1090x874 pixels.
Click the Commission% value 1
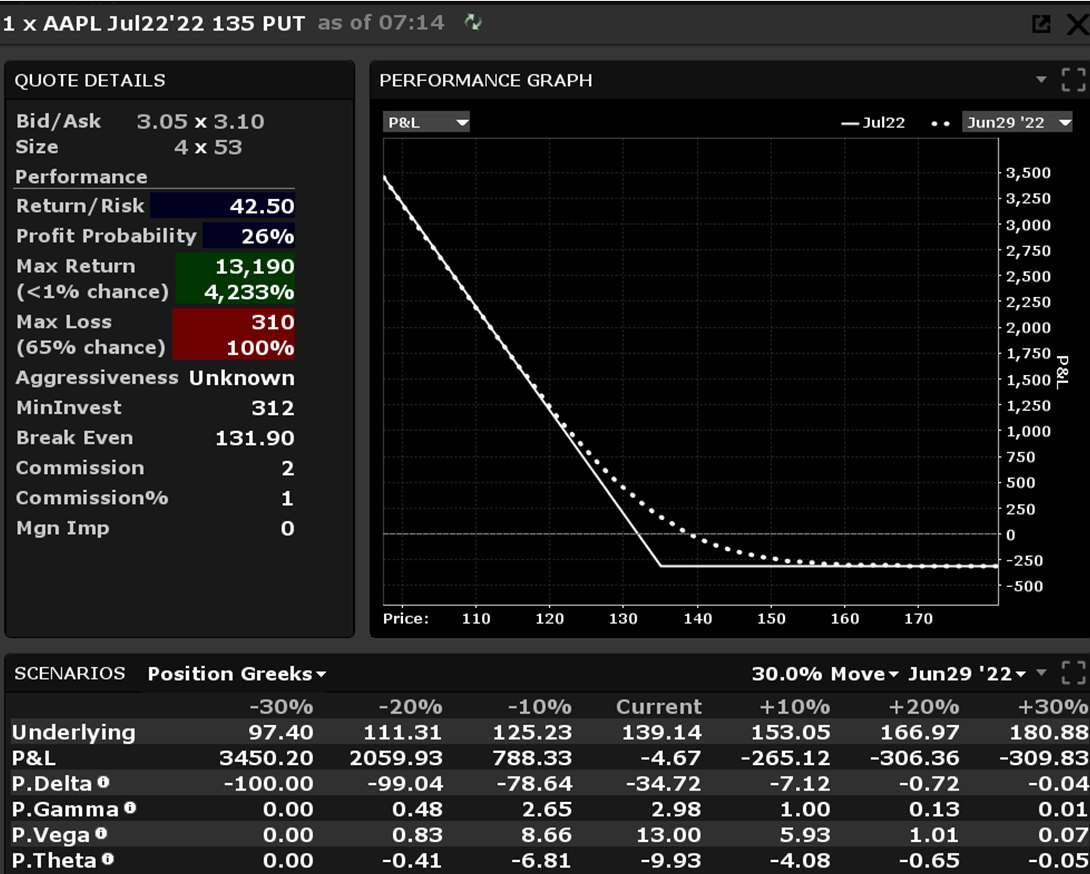(x=288, y=499)
